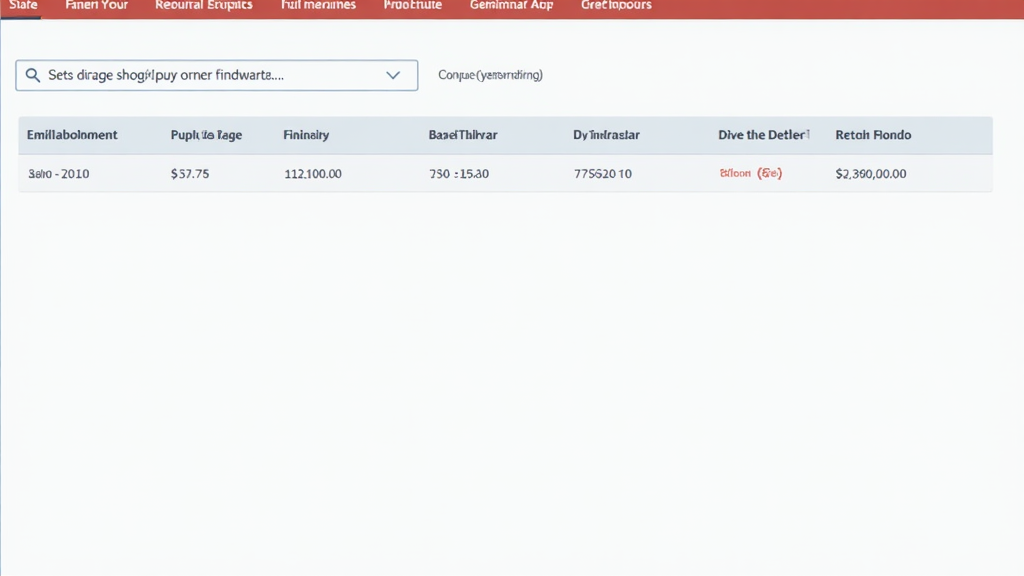
Task: Go to the 'Ful menumes' tab
Action: pos(318,5)
